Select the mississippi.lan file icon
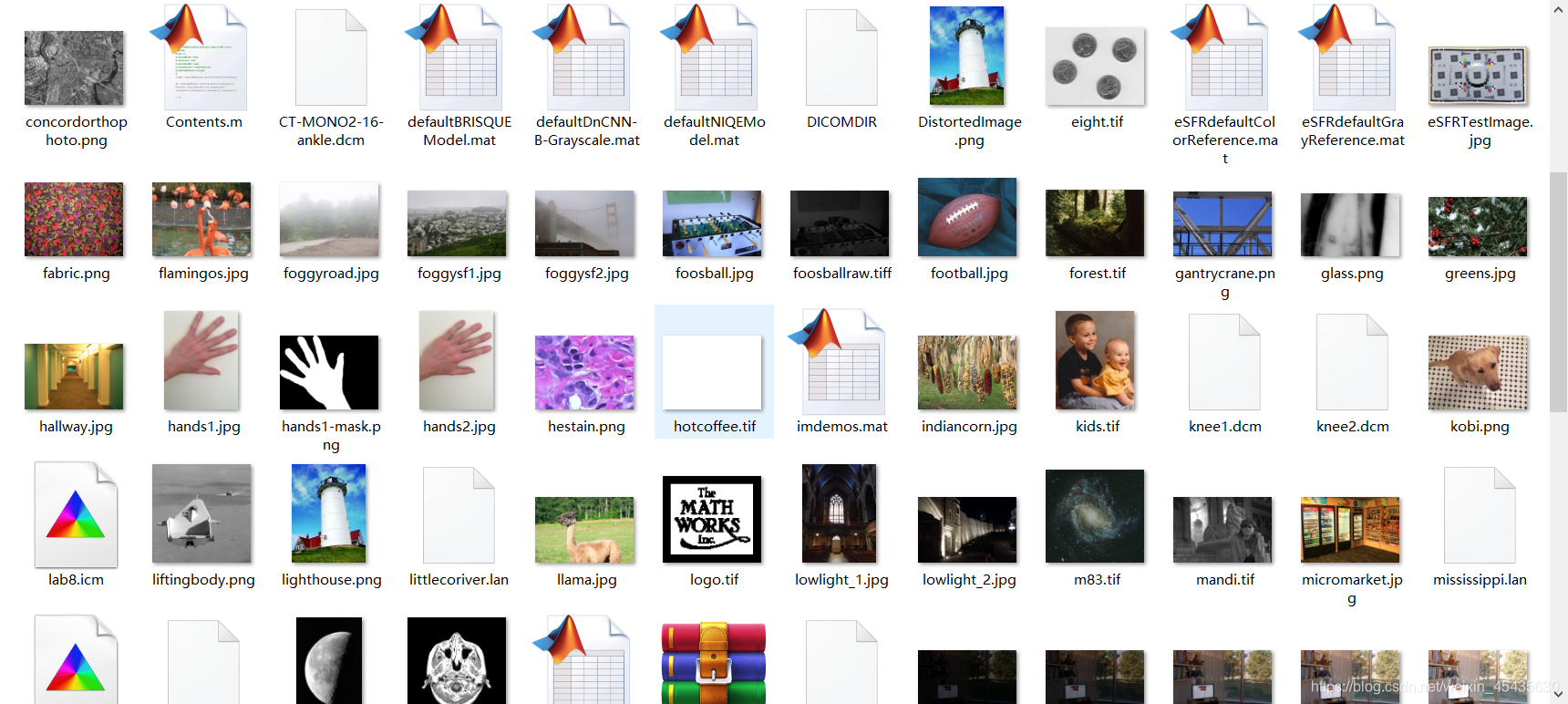 coord(1480,515)
